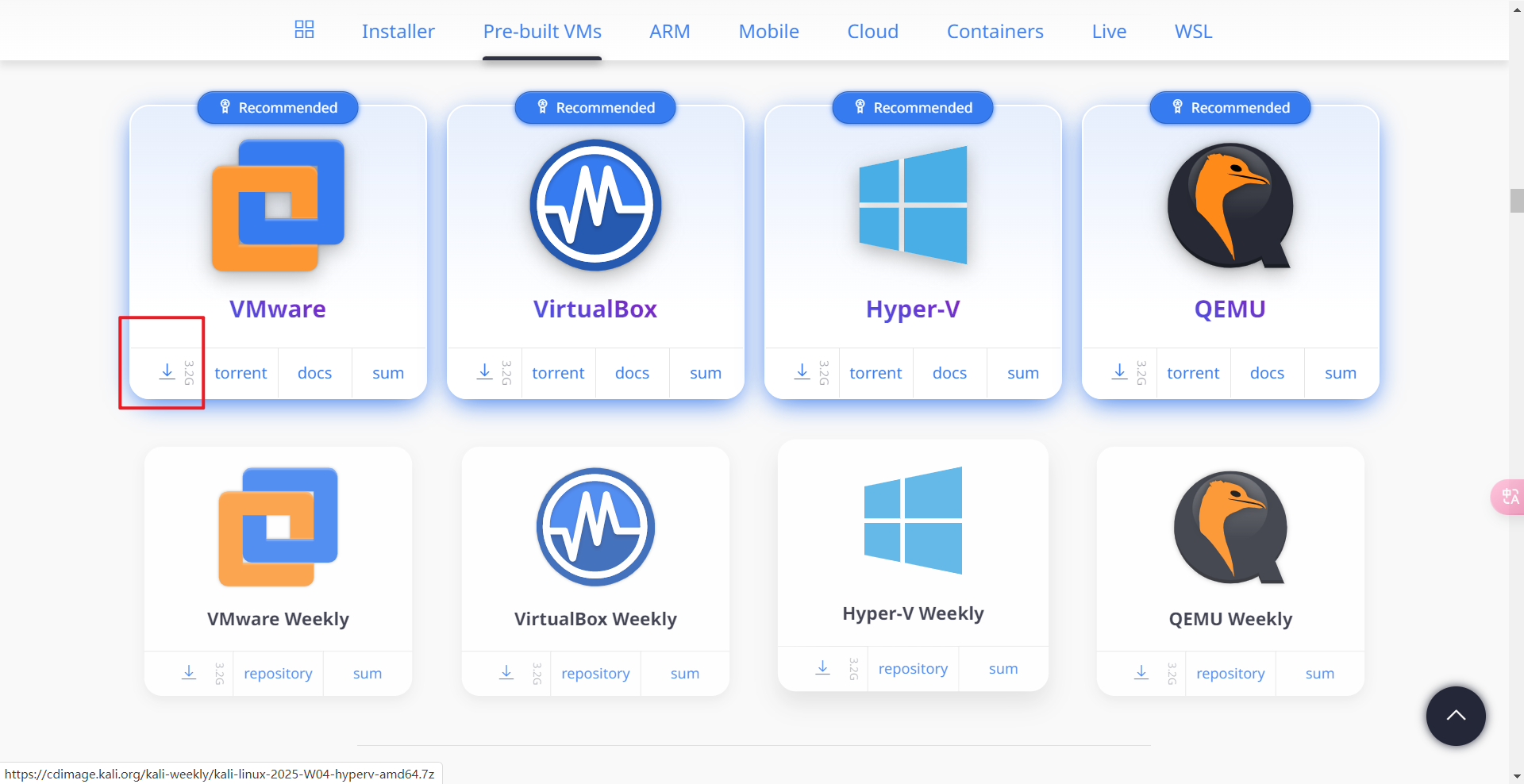The width and height of the screenshot is (1524, 784).
Task: Open the QEMU Weekly repository link
Action: click(x=1230, y=674)
